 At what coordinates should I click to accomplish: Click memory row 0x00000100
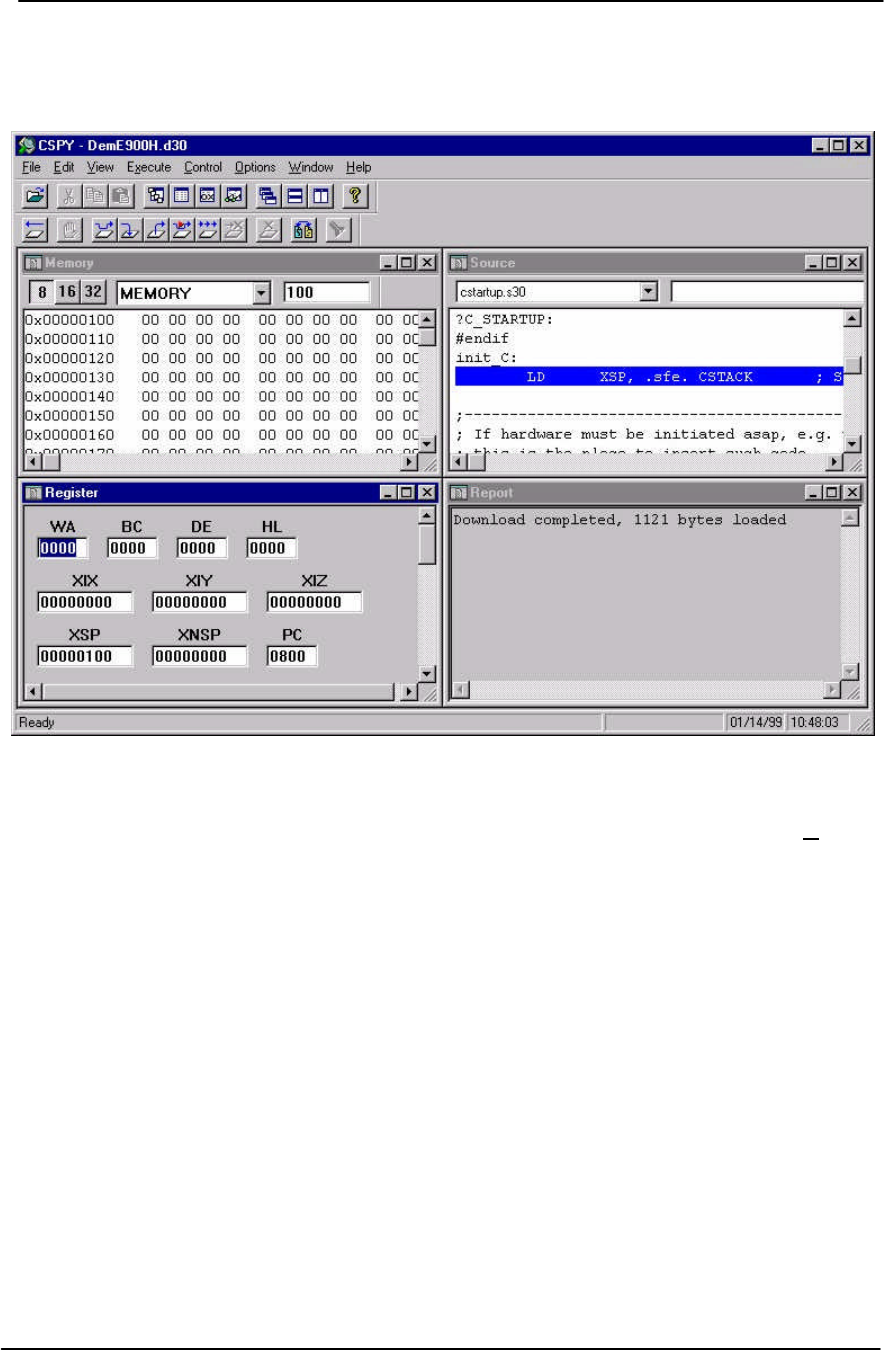(220, 320)
